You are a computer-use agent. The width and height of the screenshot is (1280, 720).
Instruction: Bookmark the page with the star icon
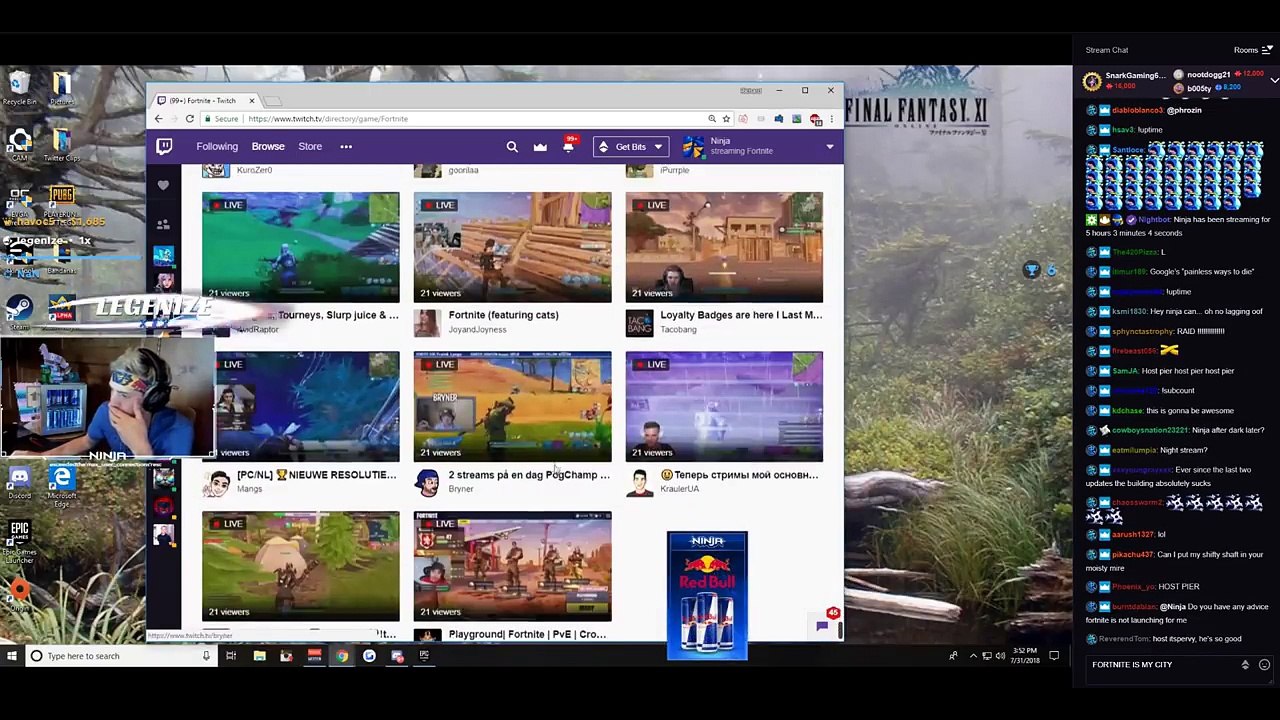click(x=726, y=119)
